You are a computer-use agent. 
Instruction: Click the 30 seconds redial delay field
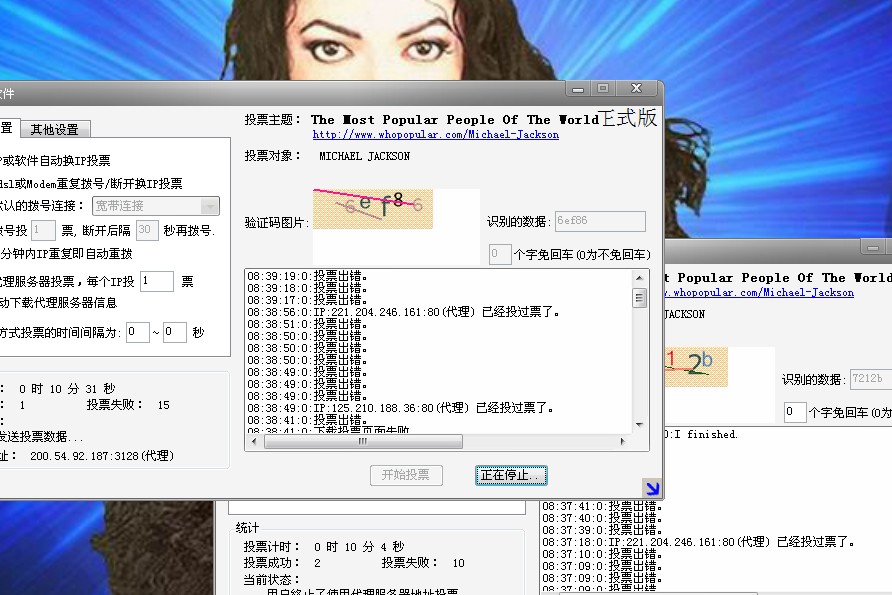click(147, 230)
